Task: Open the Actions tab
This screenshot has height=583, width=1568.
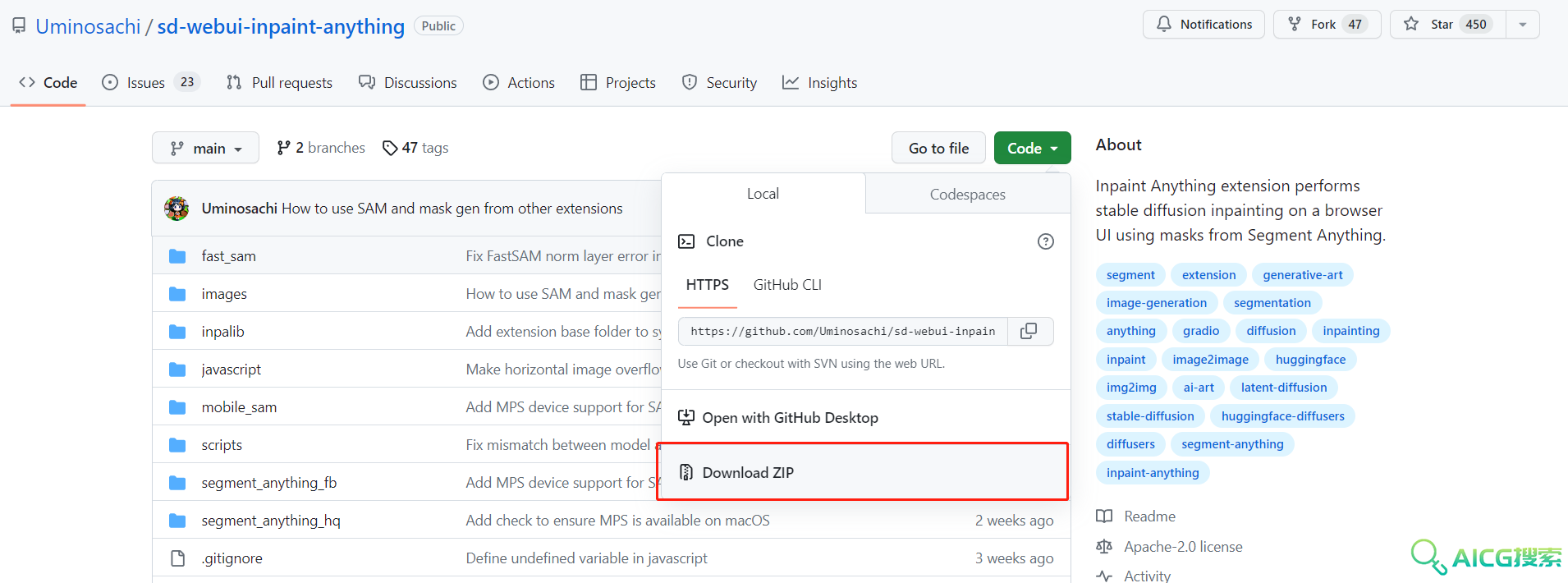Action: point(519,83)
